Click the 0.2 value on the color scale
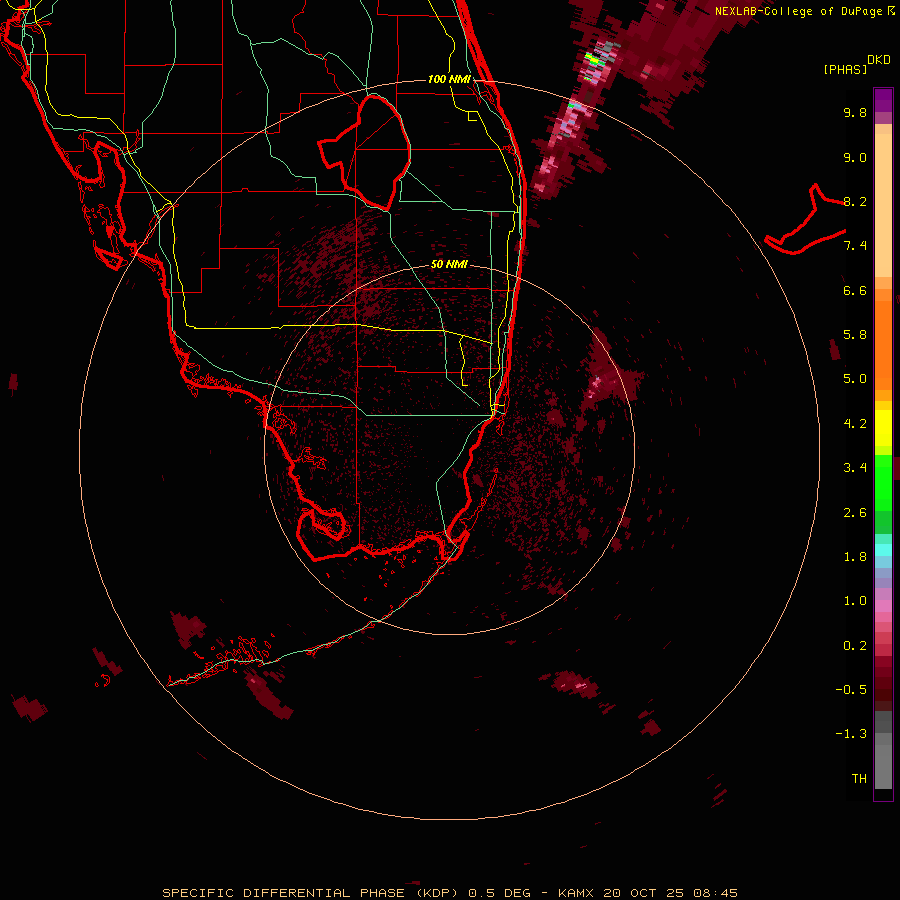 pos(855,646)
